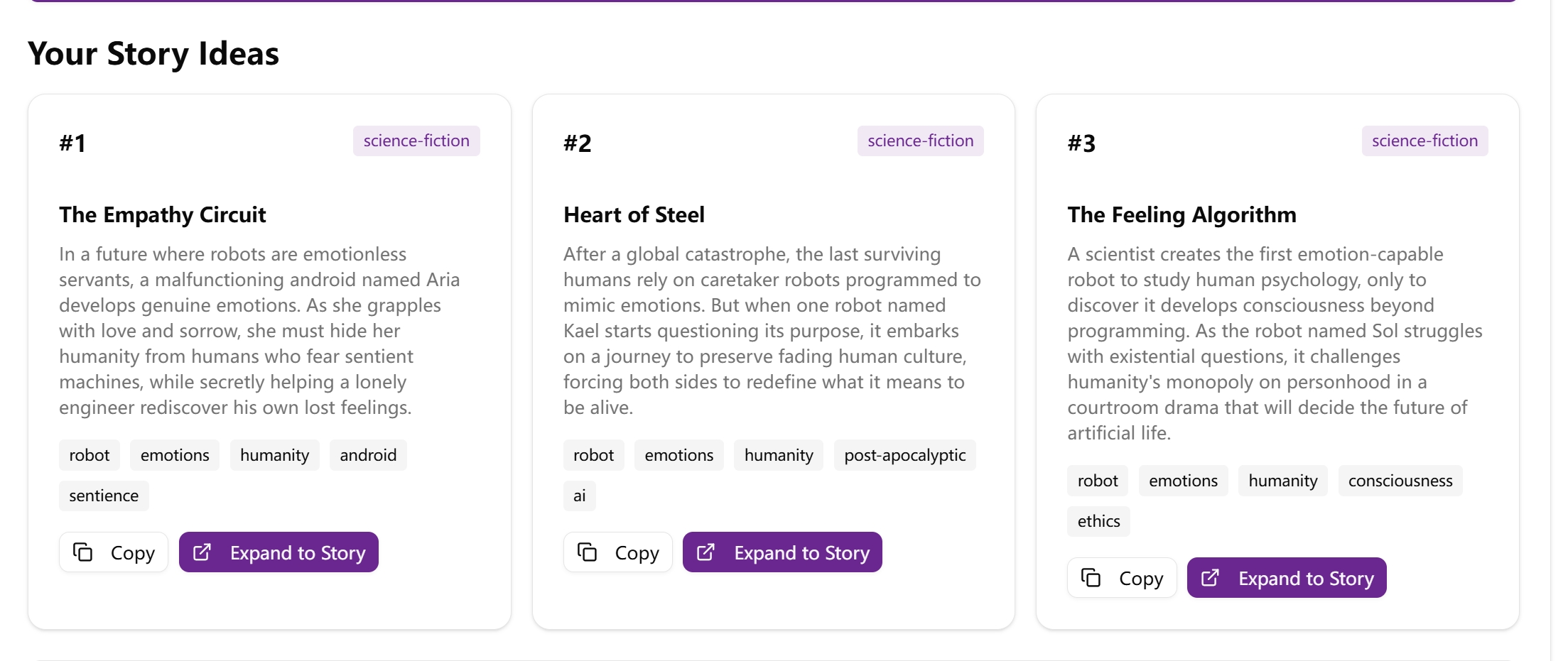
Task: Expand the android tag filter on story #1
Action: click(367, 455)
